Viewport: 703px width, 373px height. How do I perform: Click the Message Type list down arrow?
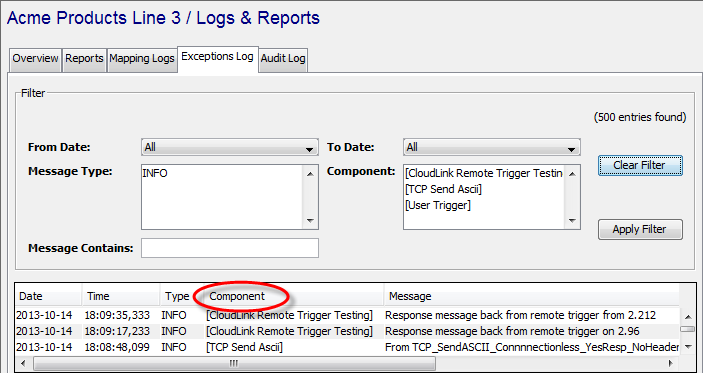310,220
